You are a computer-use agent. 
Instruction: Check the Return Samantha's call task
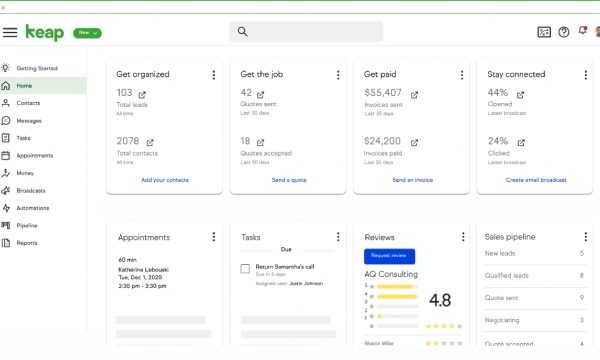tap(245, 269)
